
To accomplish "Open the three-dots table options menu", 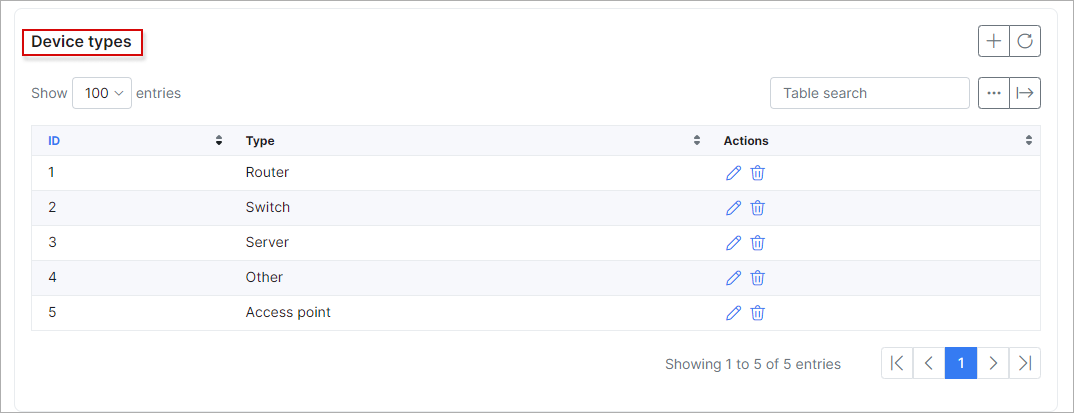I will [994, 93].
